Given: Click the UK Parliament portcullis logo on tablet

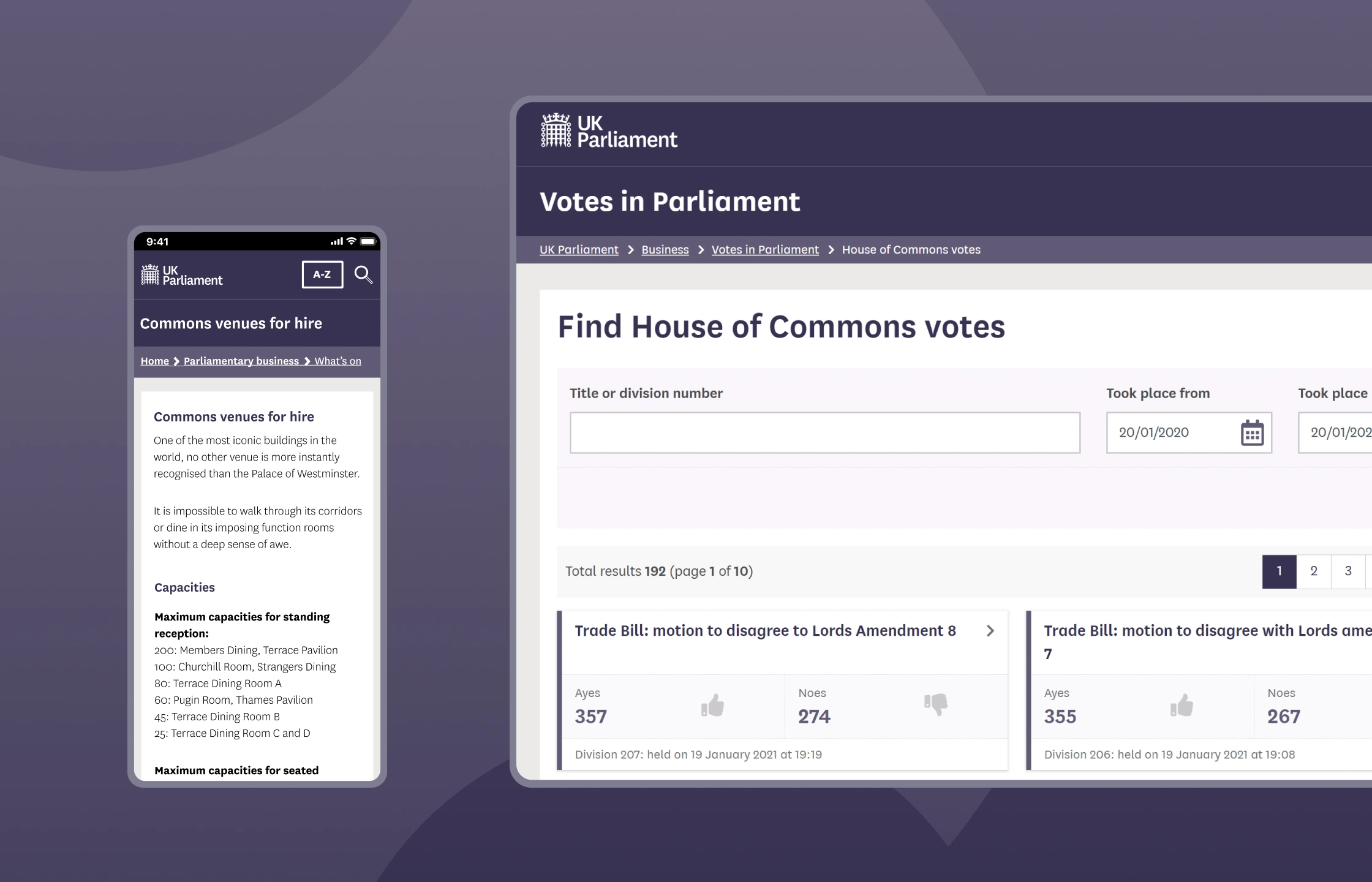Looking at the screenshot, I should (556, 130).
